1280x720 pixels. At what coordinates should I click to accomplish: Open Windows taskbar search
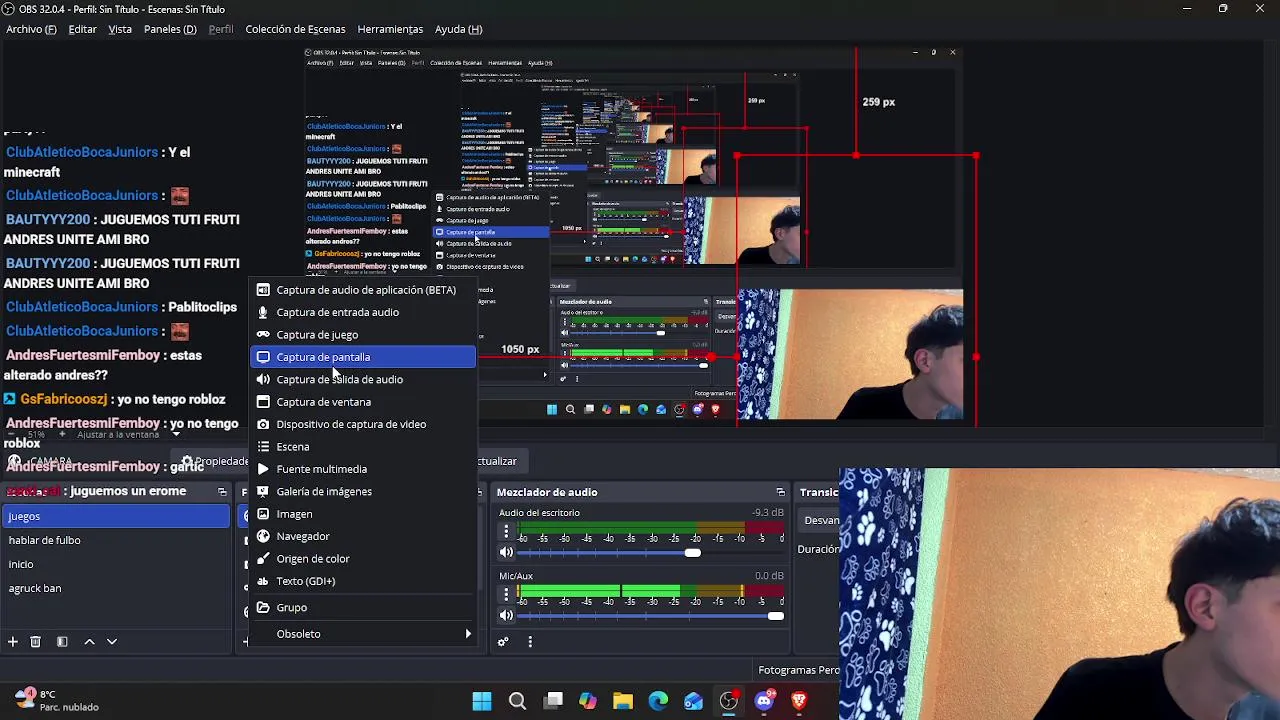[x=517, y=701]
